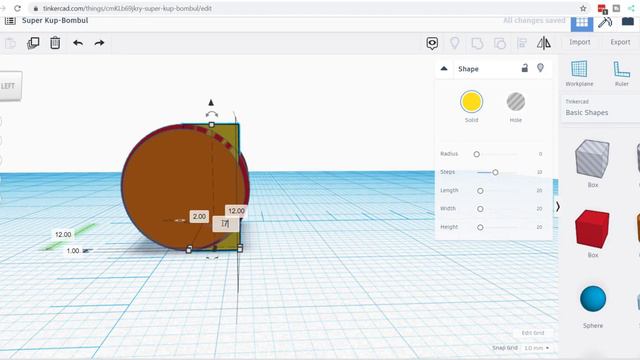This screenshot has height=360, width=640.
Task: Bookmark this page with the star
Action: point(583,8)
